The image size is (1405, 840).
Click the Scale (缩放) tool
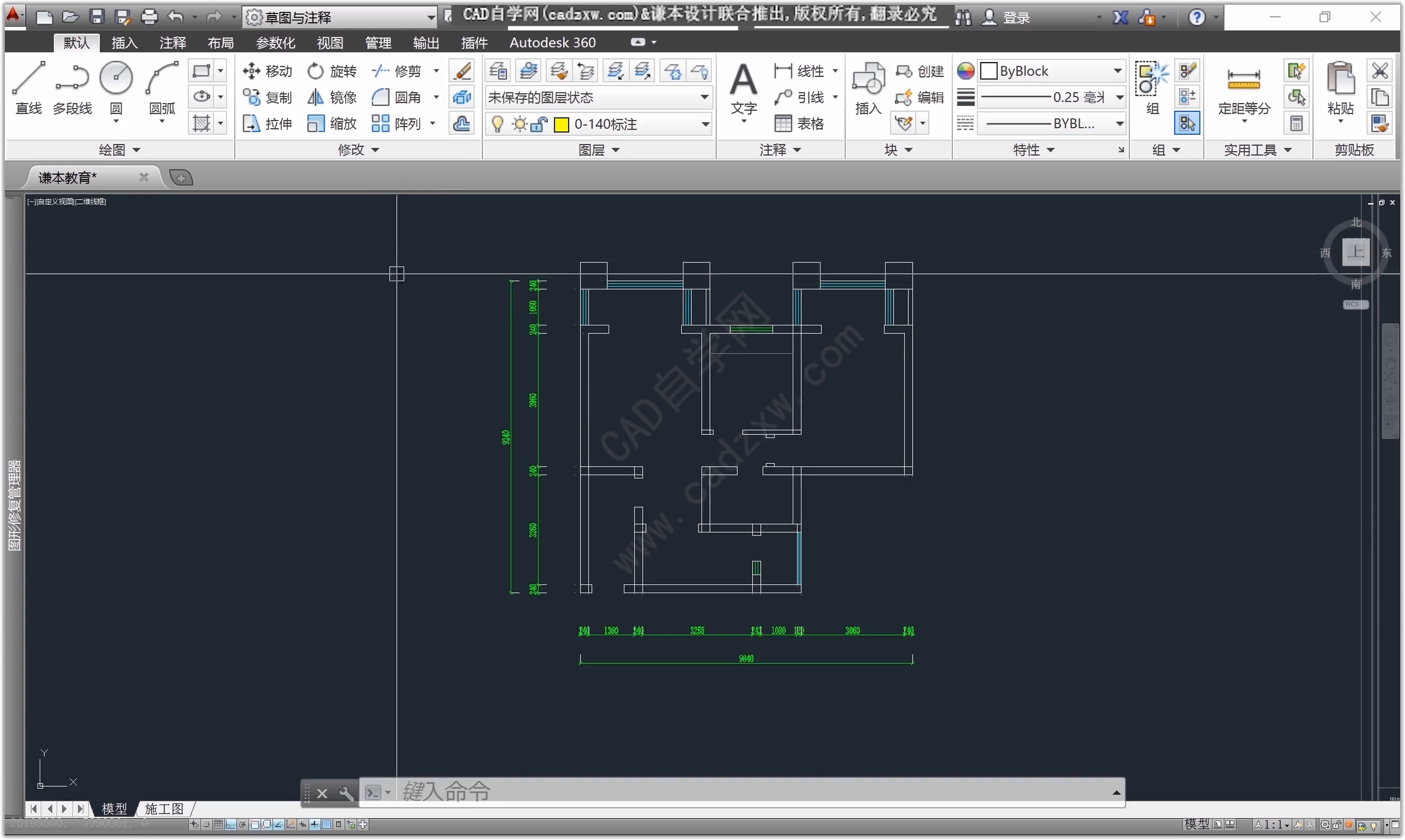(x=332, y=123)
